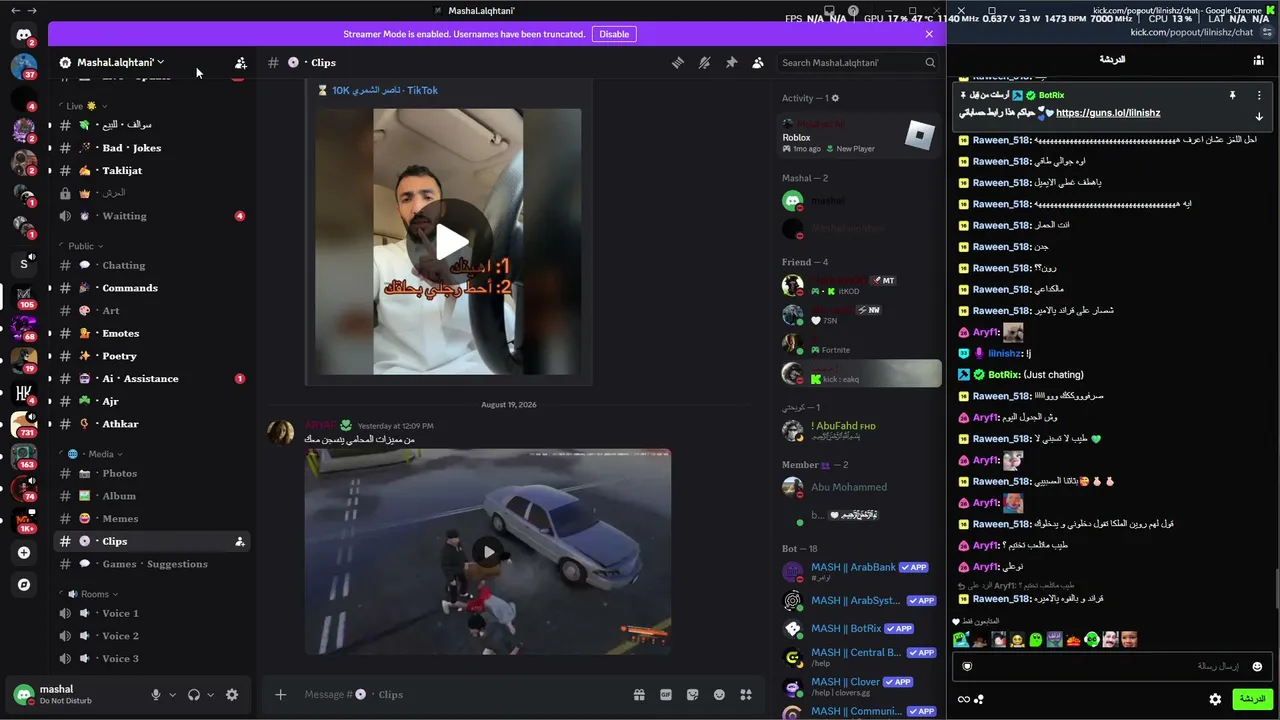Image resolution: width=1280 pixels, height=720 pixels.
Task: Select the MASH || Clover bot
Action: (860, 686)
